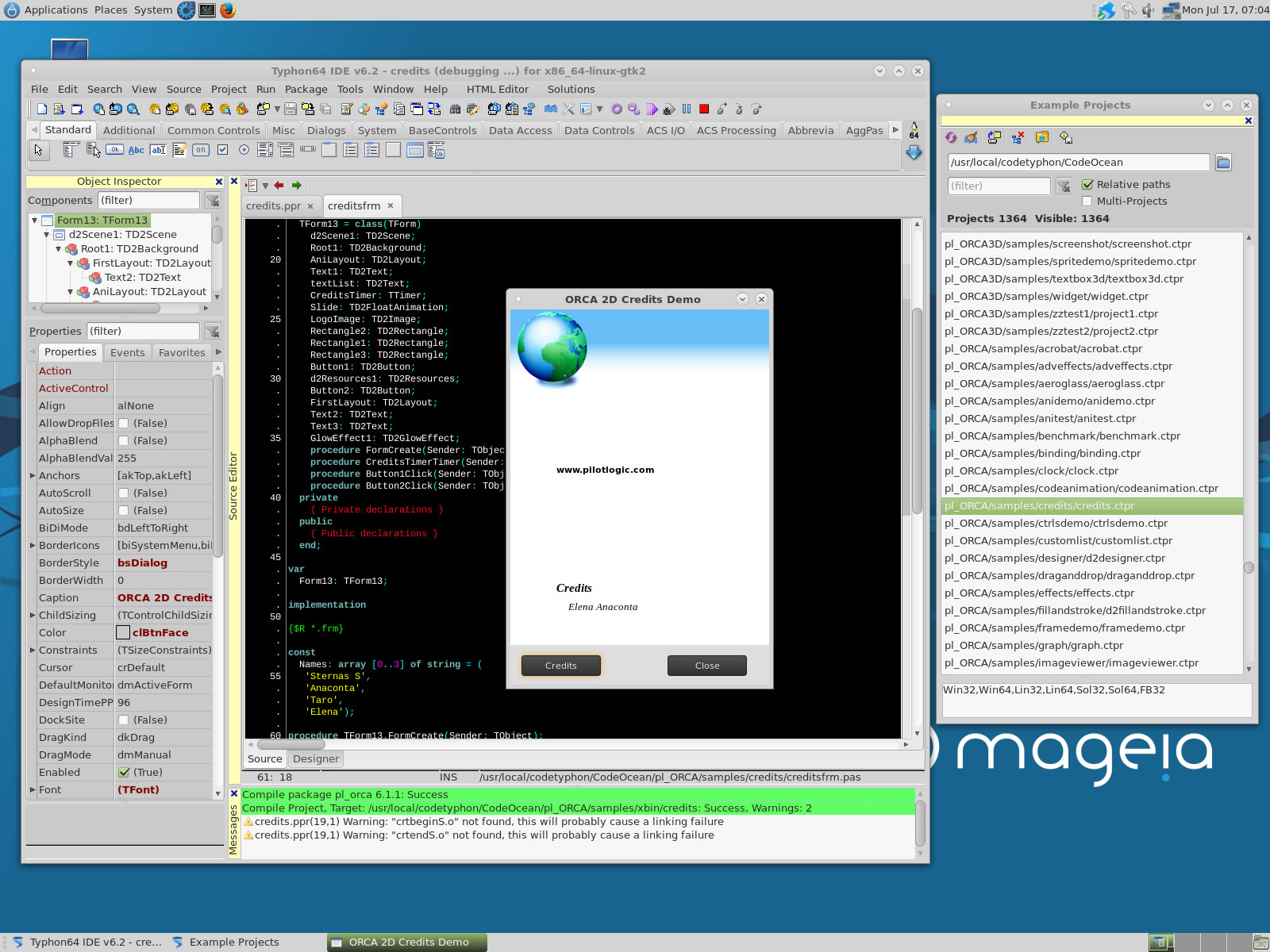
Task: Click the clear filter funnel in Example Projects
Action: [x=1064, y=186]
